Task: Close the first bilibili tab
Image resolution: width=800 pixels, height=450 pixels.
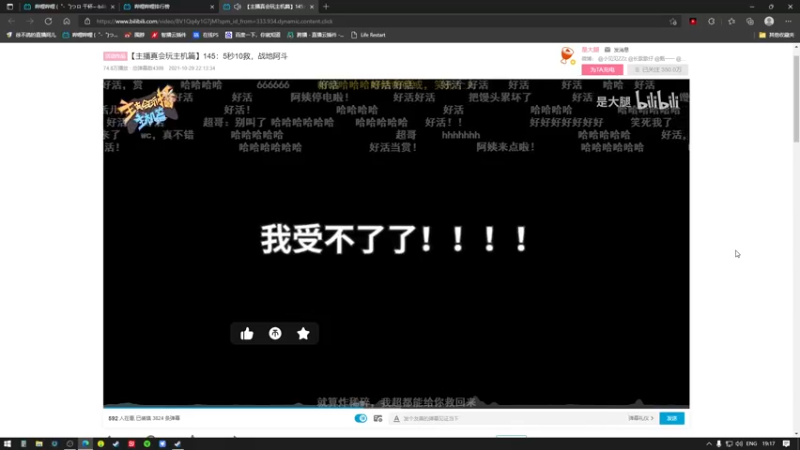Action: (x=112, y=7)
